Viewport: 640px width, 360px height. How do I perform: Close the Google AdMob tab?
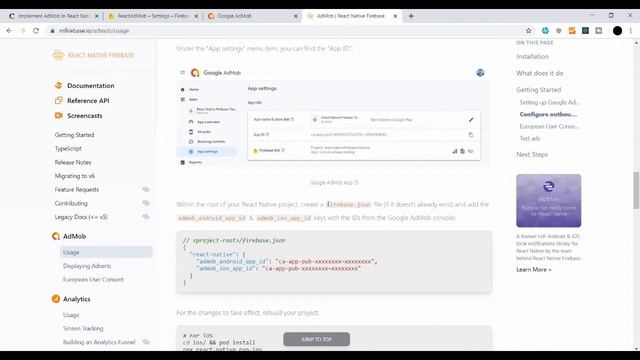296,16
